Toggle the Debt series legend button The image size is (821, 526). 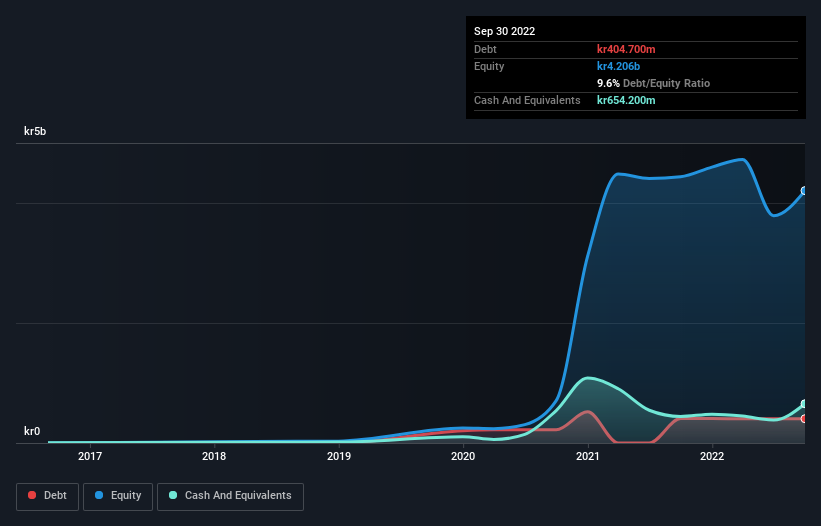point(47,496)
